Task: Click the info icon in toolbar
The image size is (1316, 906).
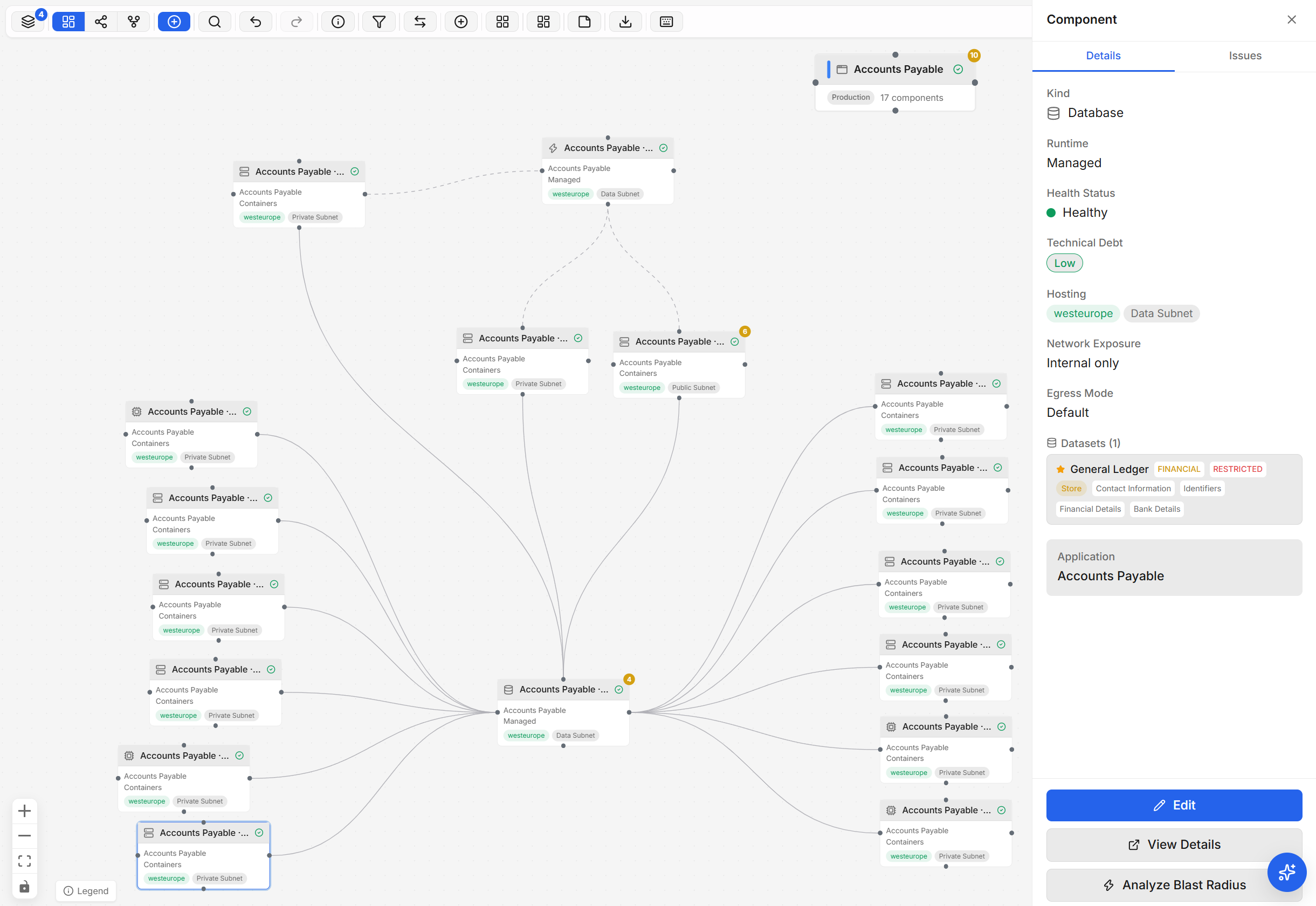Action: (338, 22)
